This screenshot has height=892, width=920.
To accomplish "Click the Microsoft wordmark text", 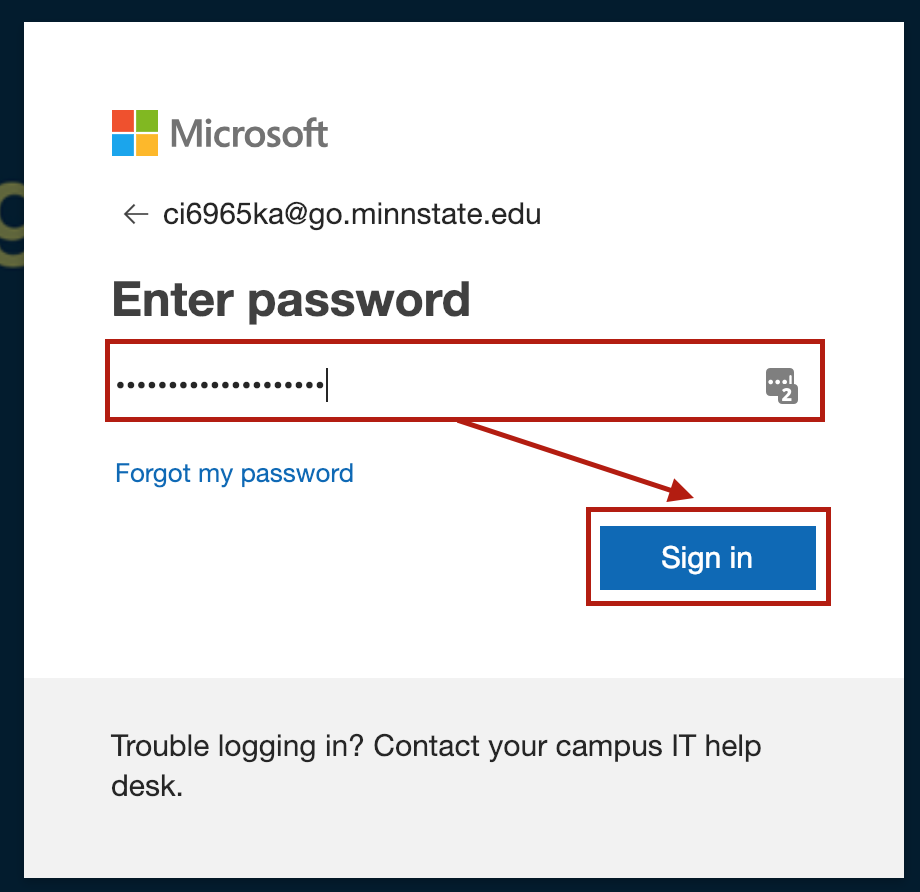I will 249,133.
